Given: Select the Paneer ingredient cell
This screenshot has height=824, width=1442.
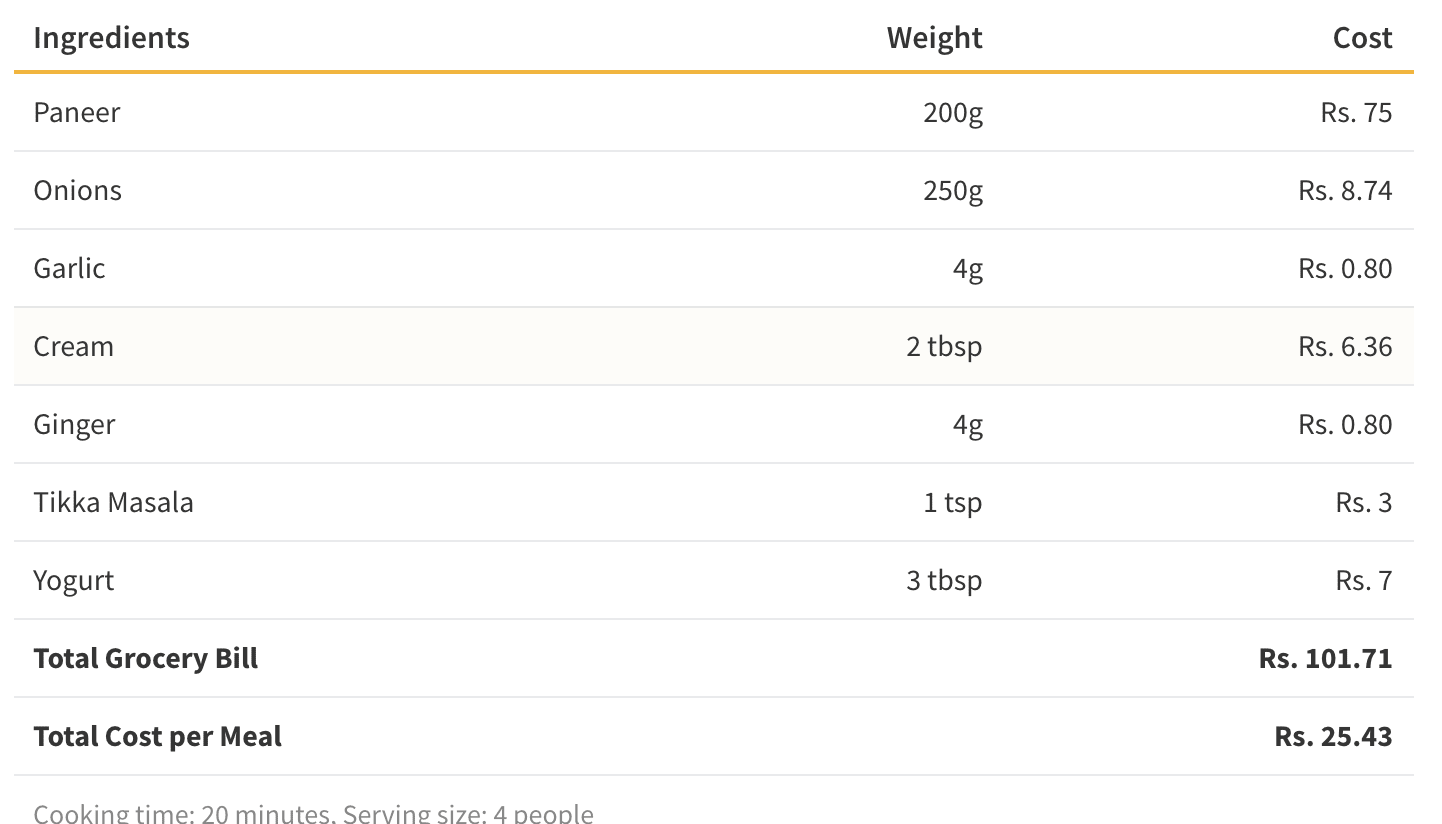Looking at the screenshot, I should tap(77, 112).
